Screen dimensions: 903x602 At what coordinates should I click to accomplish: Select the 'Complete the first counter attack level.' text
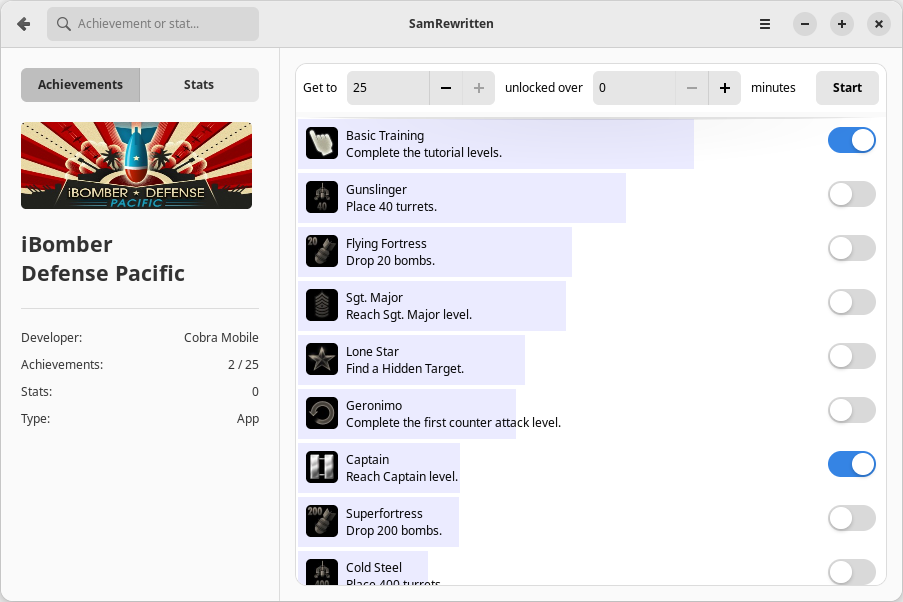[x=453, y=422]
